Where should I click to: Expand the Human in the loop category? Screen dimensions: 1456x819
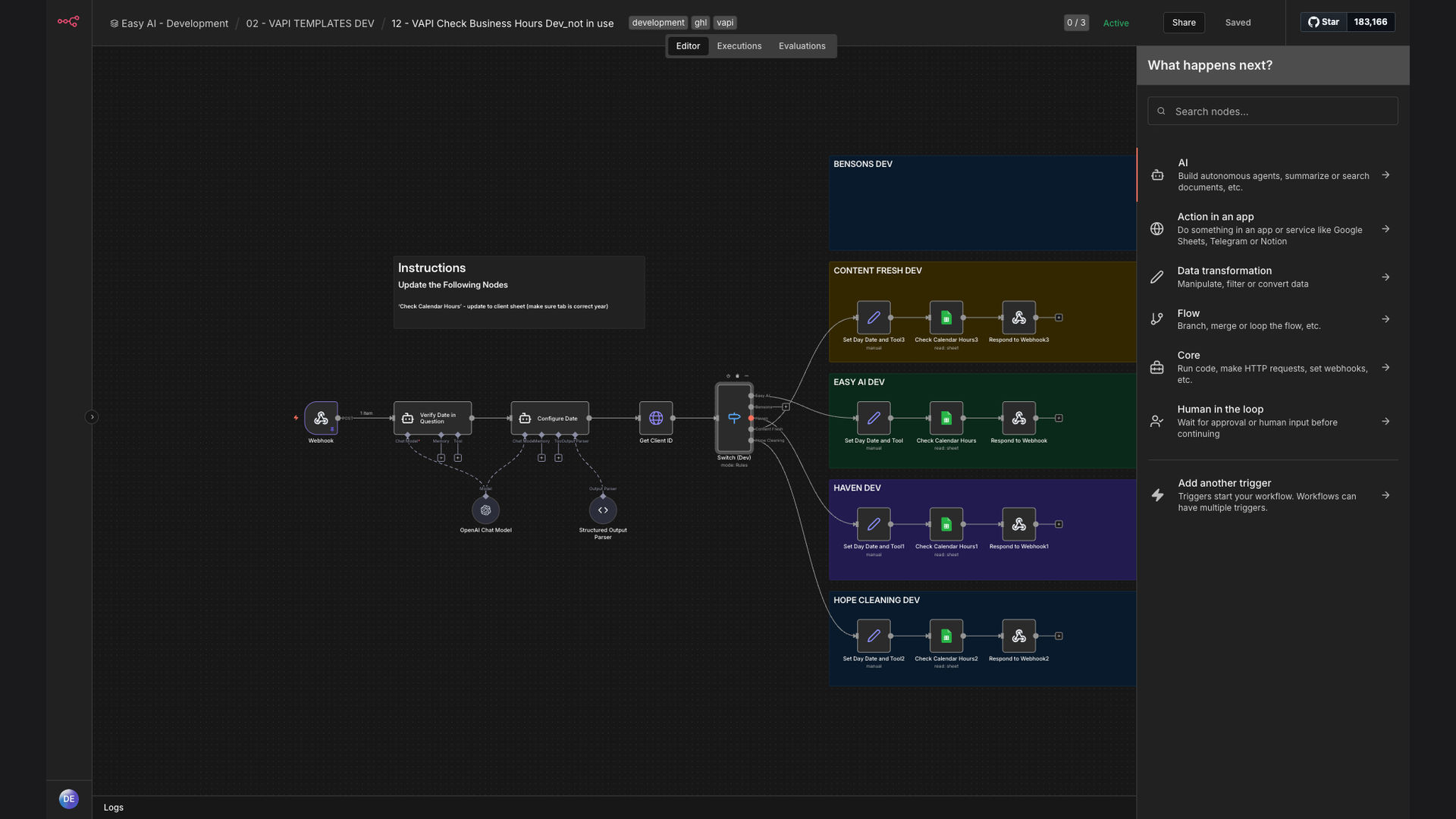click(x=1272, y=422)
